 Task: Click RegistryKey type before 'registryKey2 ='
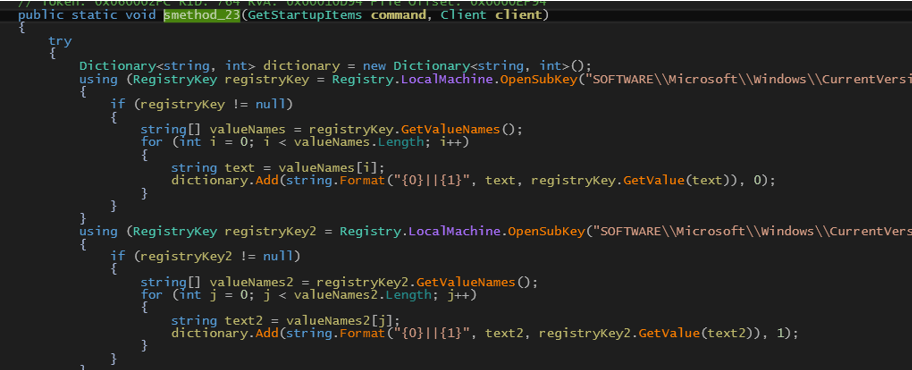click(175, 232)
